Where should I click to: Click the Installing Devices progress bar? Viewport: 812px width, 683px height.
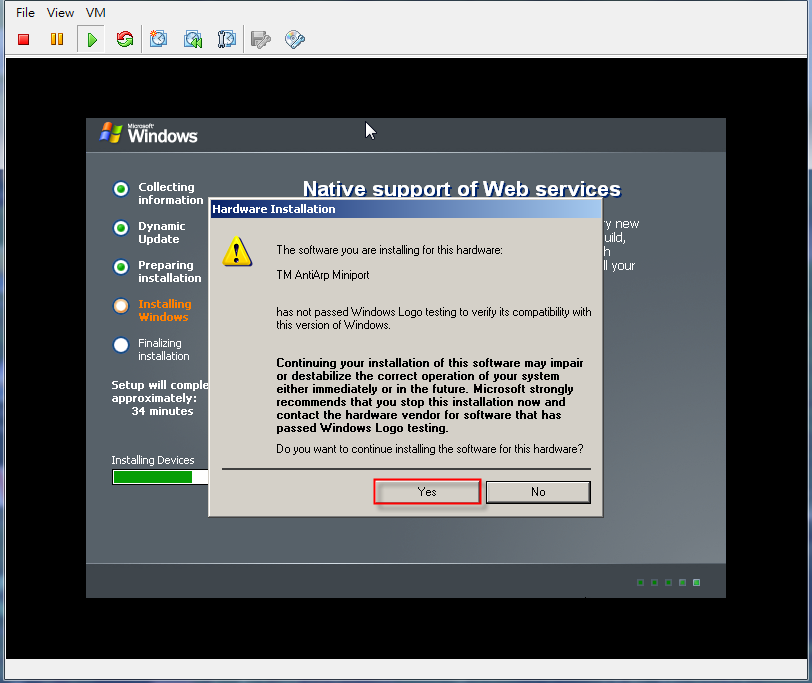158,477
